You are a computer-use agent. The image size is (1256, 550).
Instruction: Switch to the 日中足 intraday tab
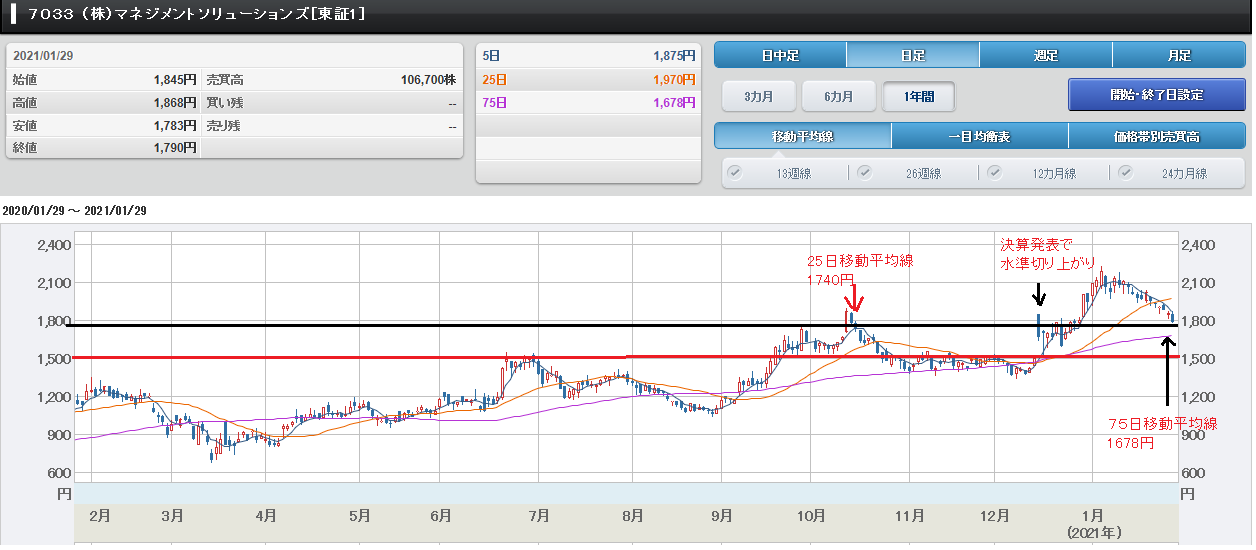tap(780, 55)
